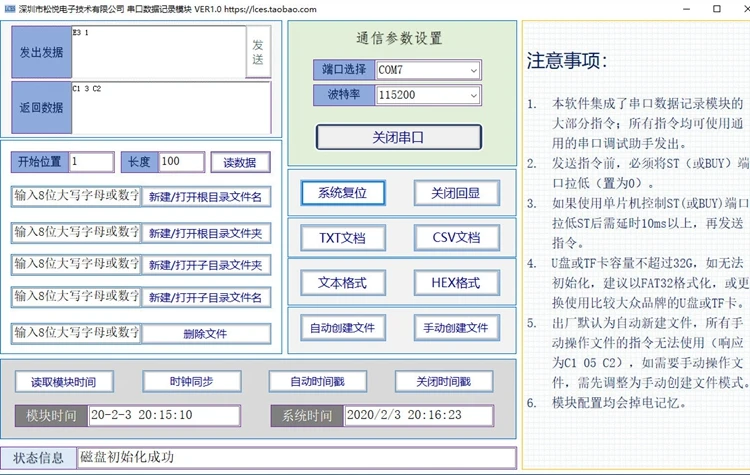
Task: Click the application icon in the title bar
Action: pos(10,9)
